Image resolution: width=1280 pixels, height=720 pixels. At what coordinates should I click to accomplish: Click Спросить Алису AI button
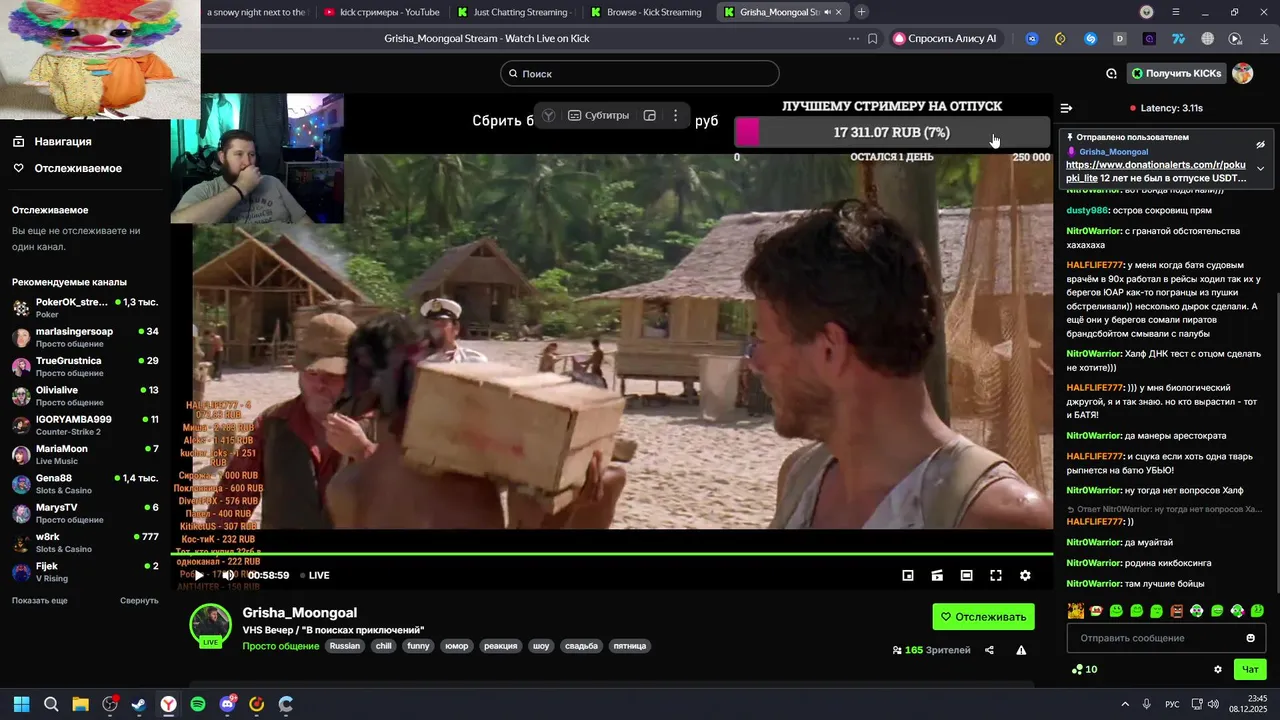(945, 39)
